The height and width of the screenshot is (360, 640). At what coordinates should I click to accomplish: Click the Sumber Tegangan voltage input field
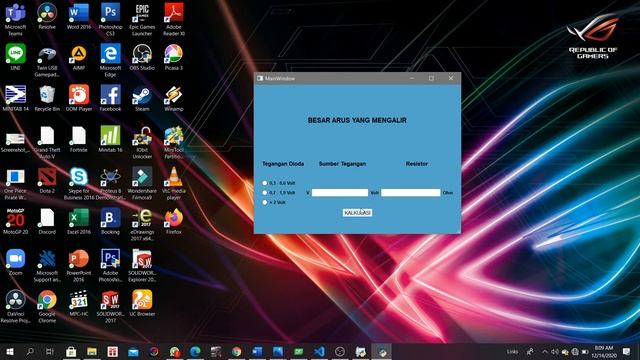[x=340, y=193]
